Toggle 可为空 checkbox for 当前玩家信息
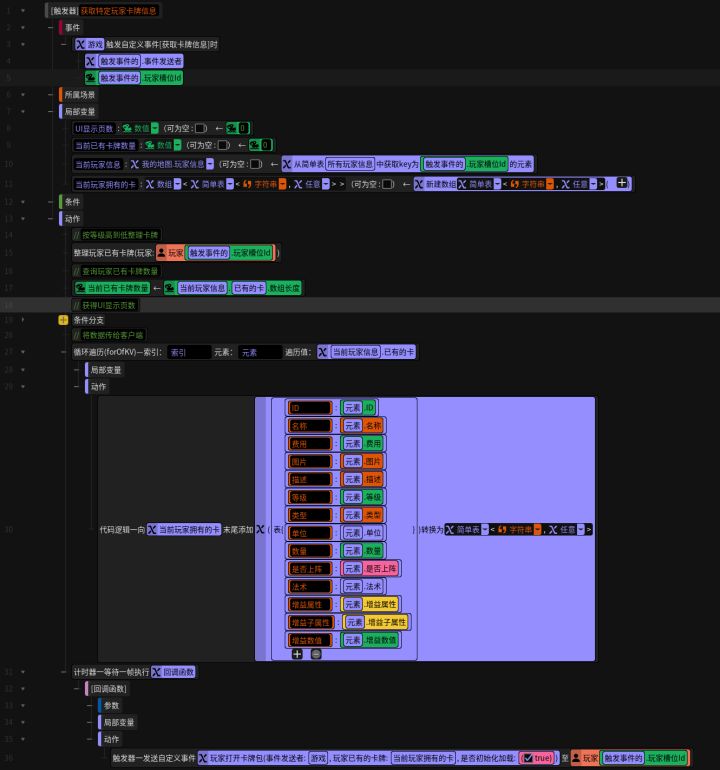This screenshot has width=720, height=770. tap(255, 164)
